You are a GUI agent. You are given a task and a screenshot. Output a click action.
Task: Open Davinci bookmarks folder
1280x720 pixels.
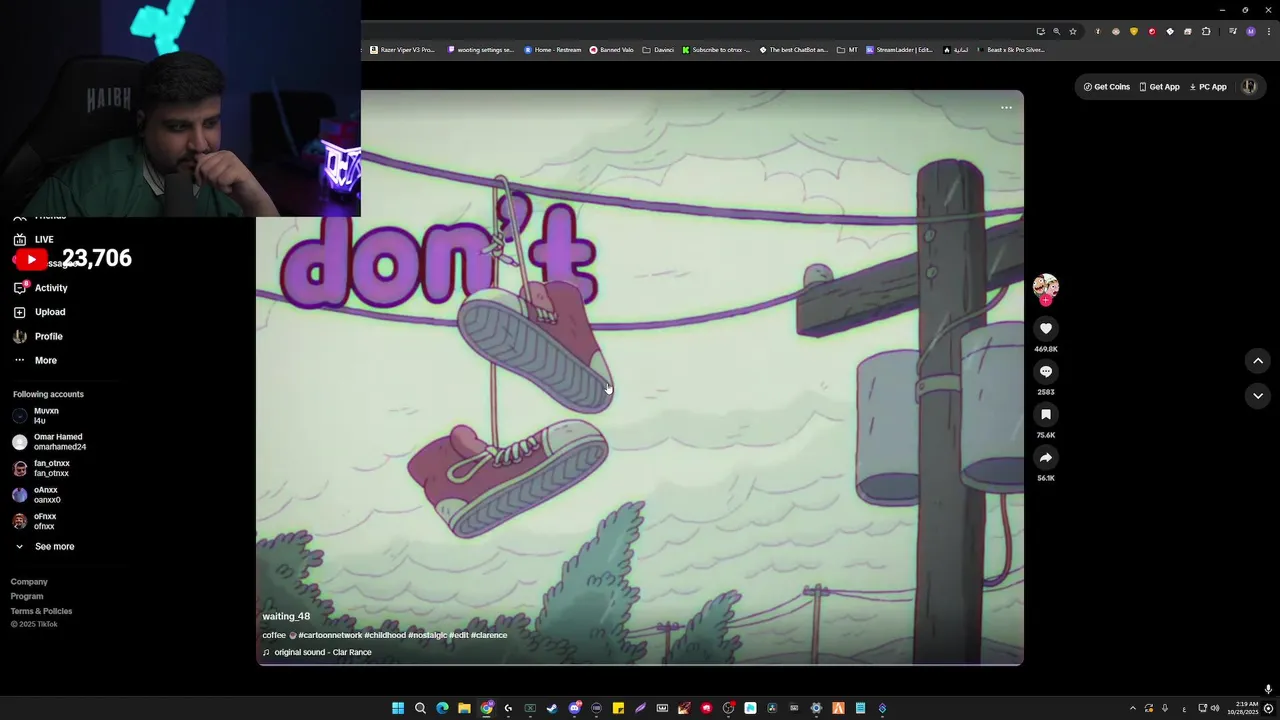coord(658,50)
